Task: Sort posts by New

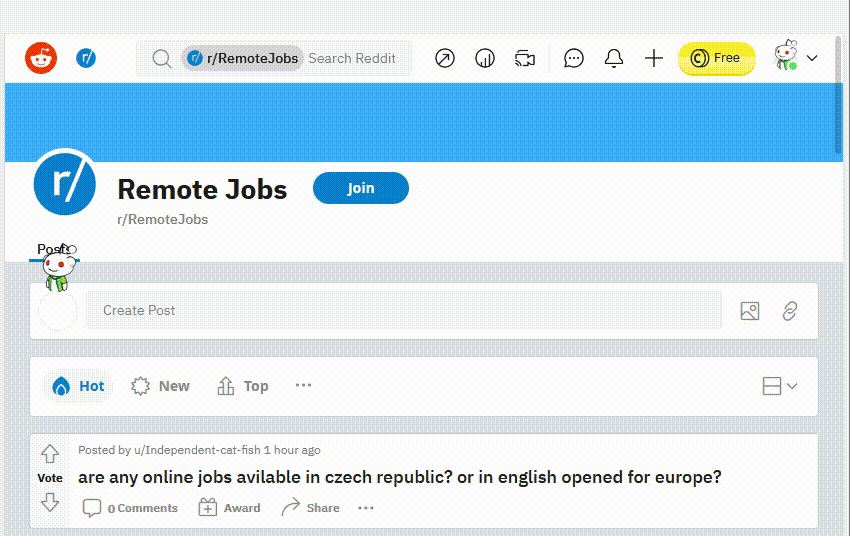Action: point(160,386)
